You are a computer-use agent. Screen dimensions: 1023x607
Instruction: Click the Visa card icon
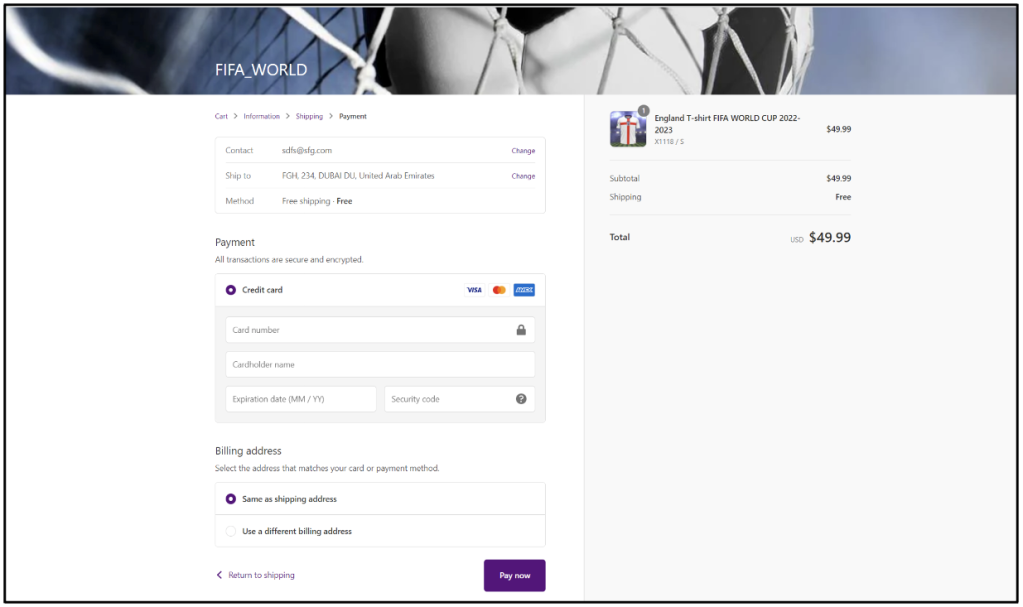474,290
